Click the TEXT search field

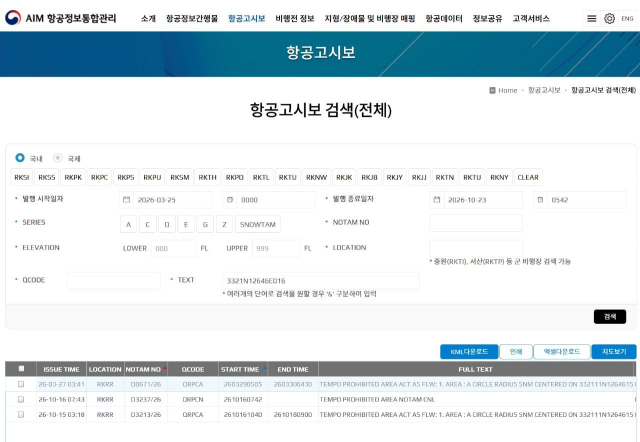tap(320, 281)
